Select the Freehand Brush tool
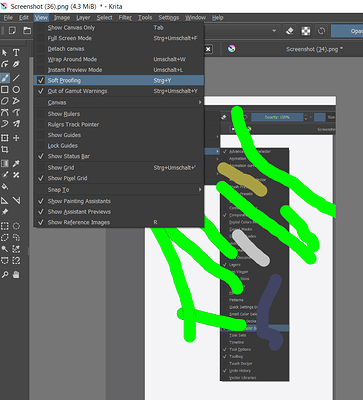This screenshot has width=363, height=400. tap(5, 78)
